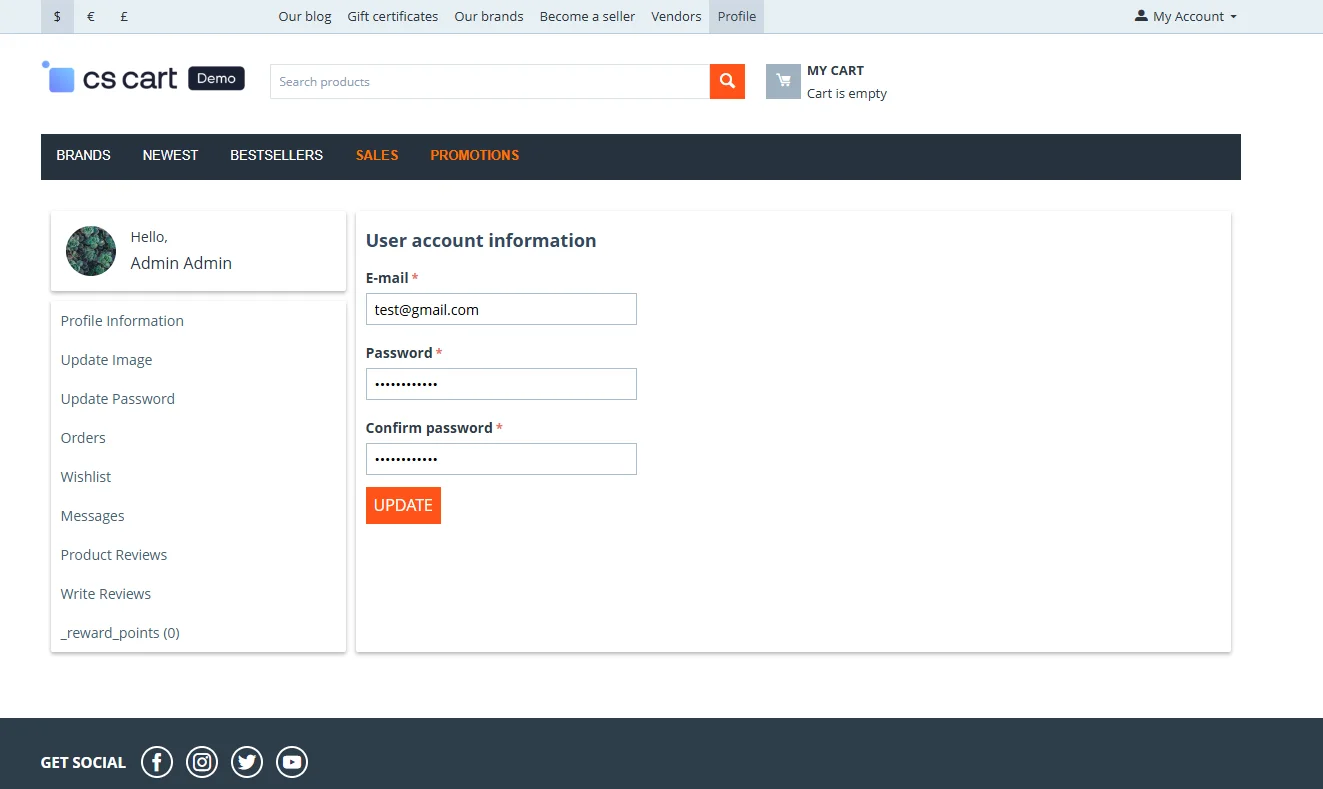Open the YouTube channel icon

click(292, 762)
